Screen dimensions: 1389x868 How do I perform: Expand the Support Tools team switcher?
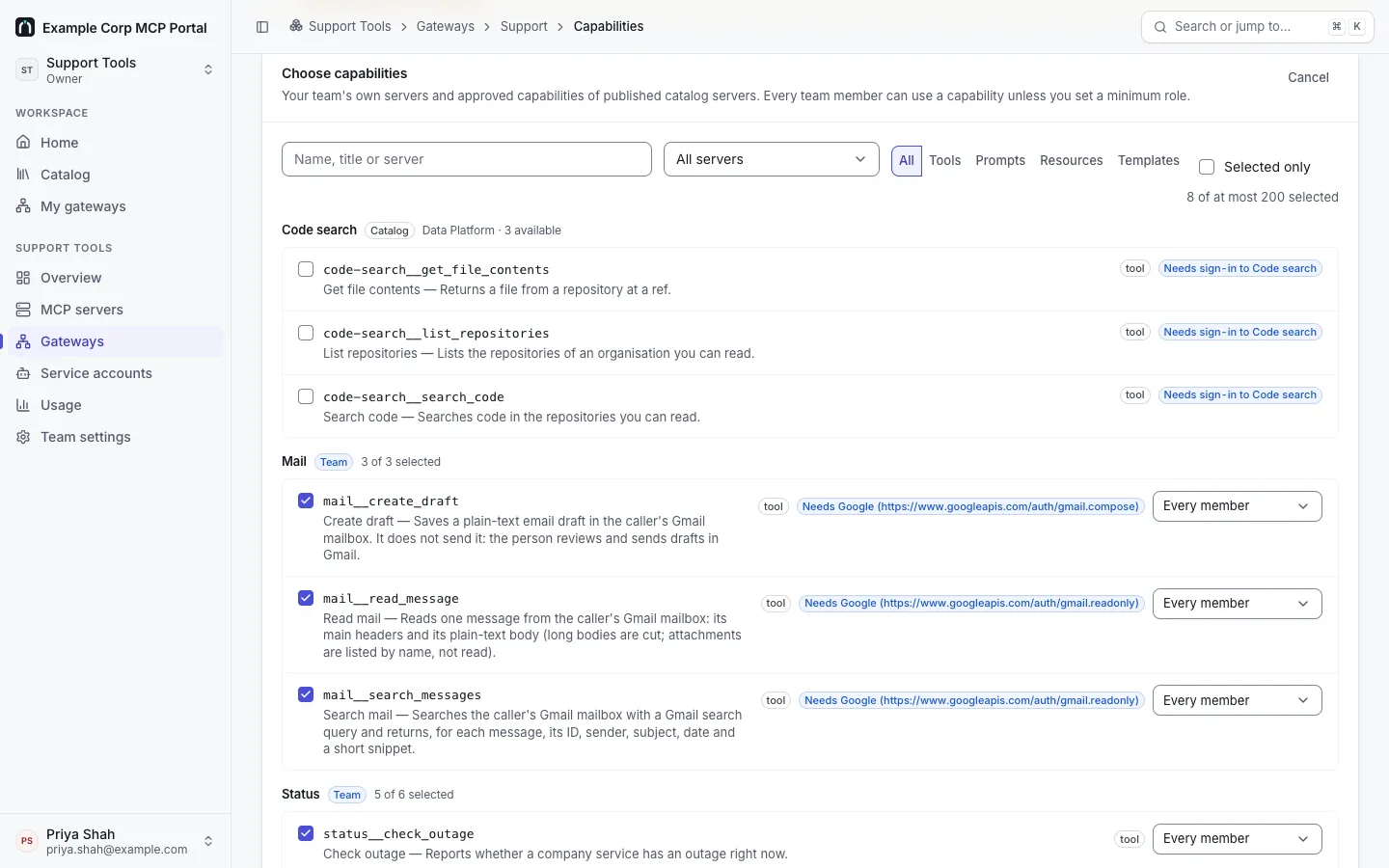[116, 69]
